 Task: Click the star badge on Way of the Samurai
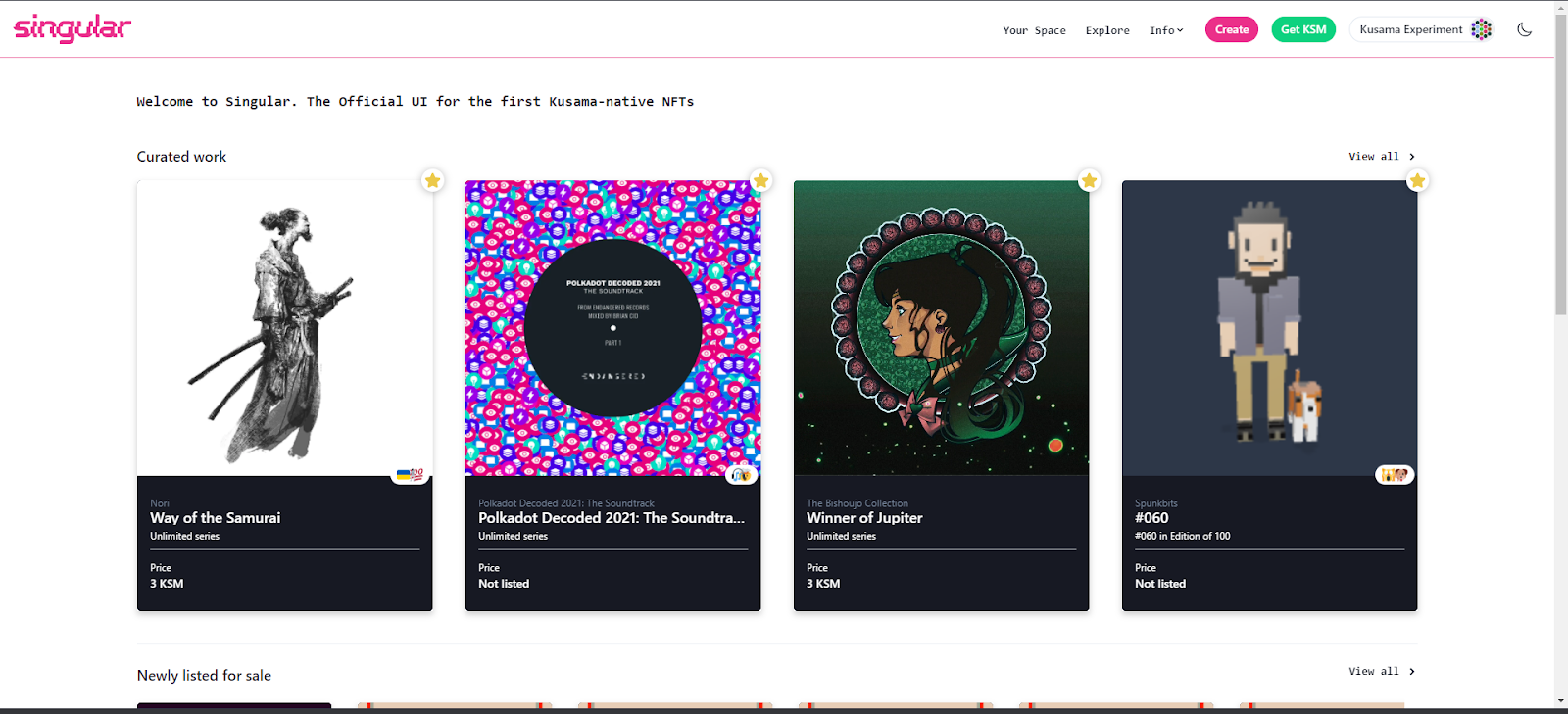tap(432, 180)
